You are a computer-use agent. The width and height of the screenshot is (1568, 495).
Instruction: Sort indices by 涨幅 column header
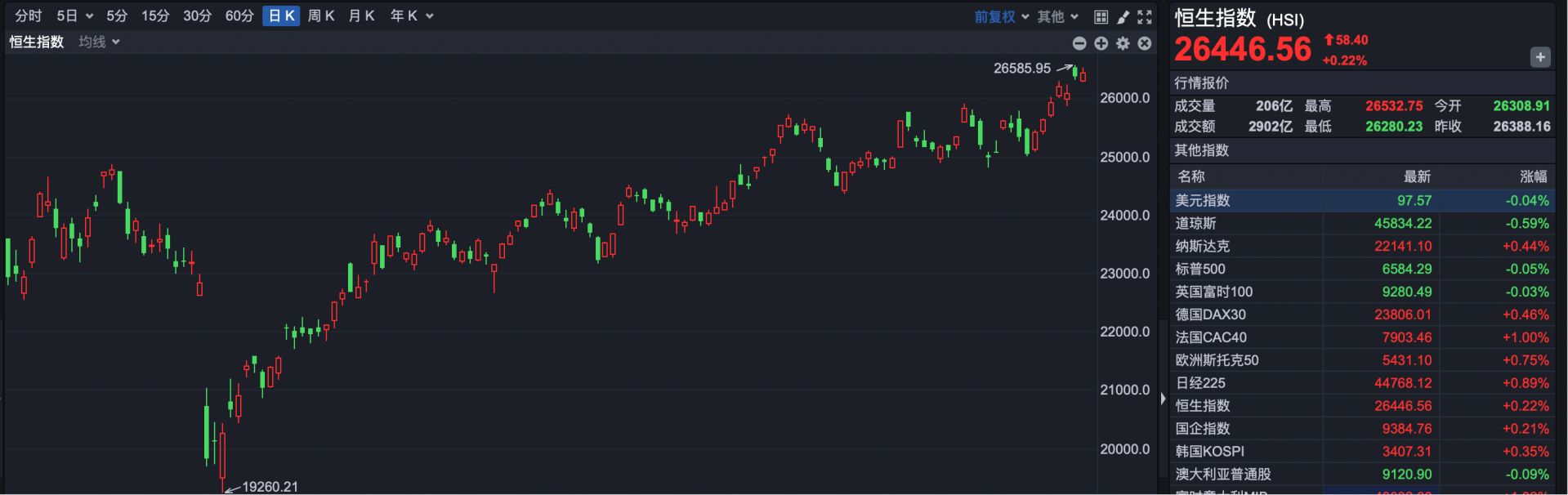[x=1532, y=176]
